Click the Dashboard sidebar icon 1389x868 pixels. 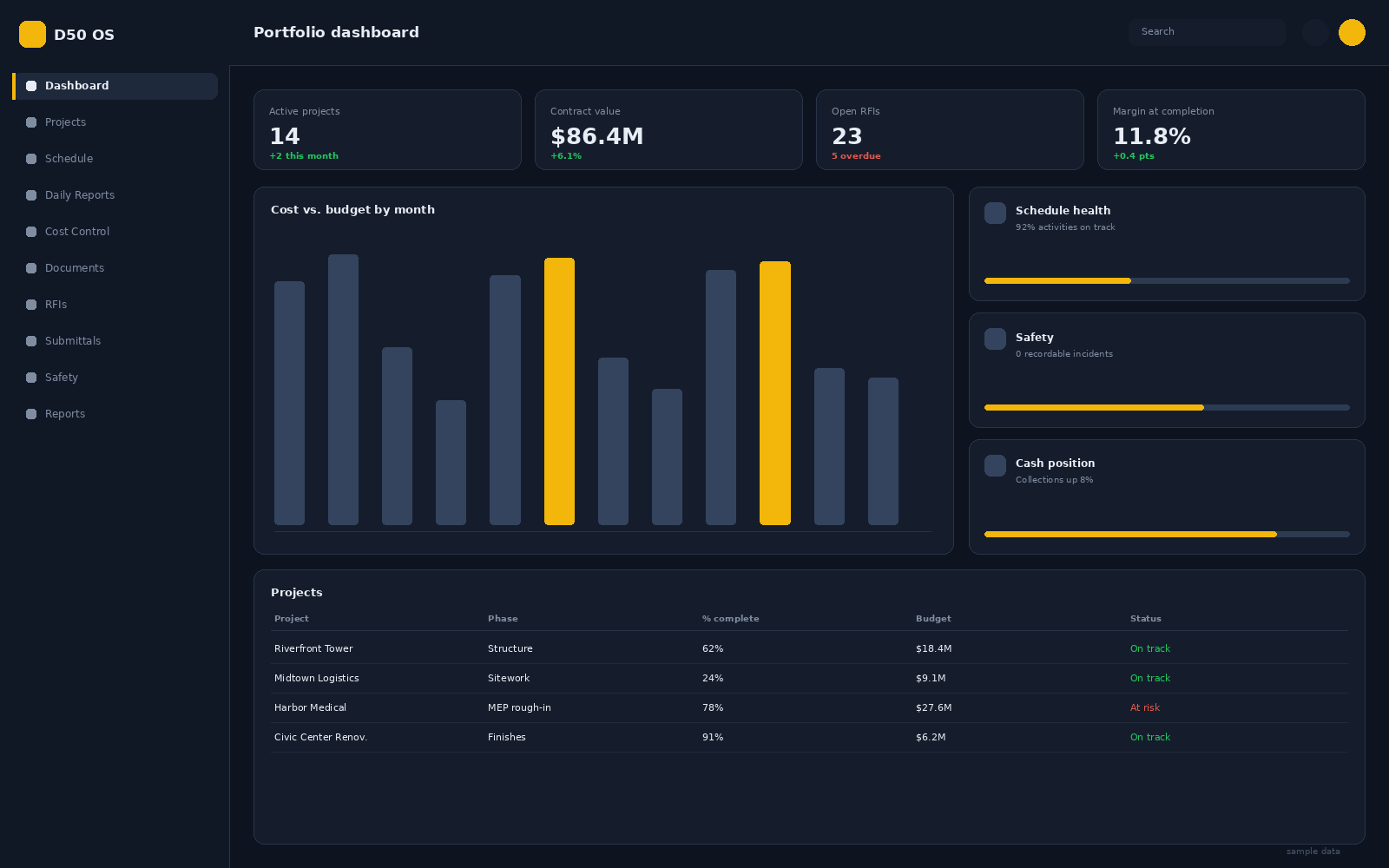click(x=31, y=86)
